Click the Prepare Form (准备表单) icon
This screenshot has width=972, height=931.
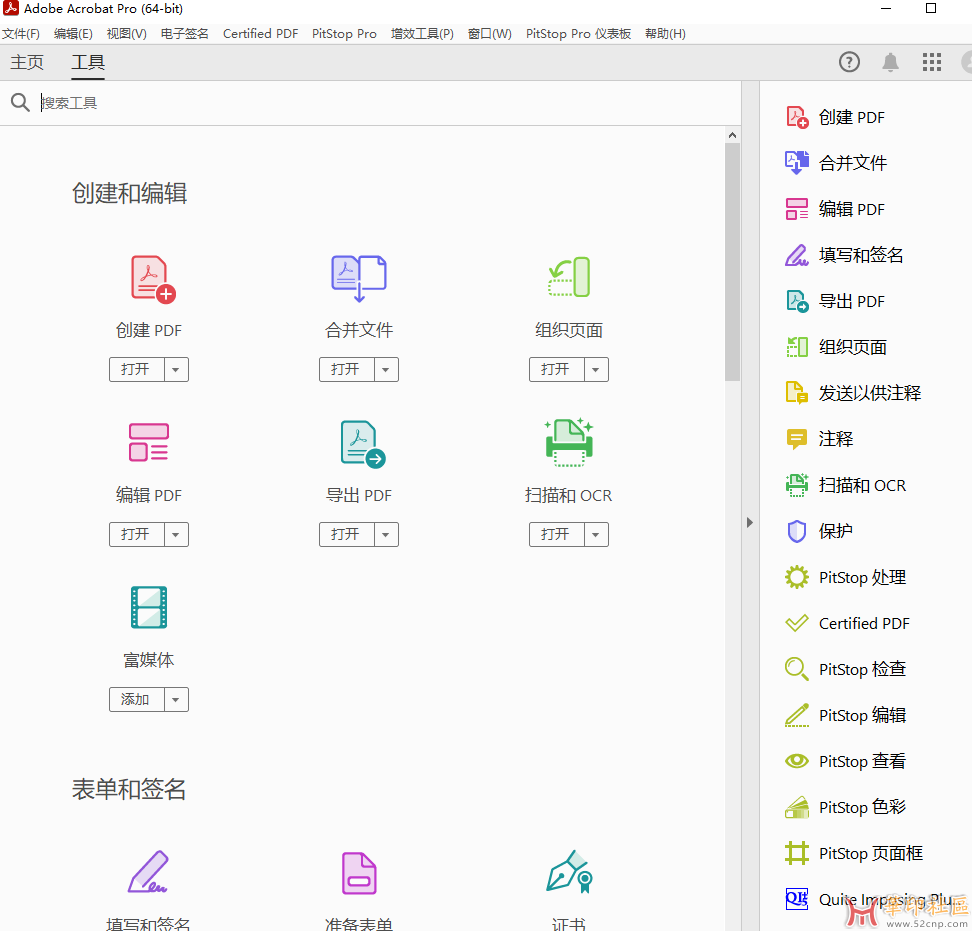point(359,873)
